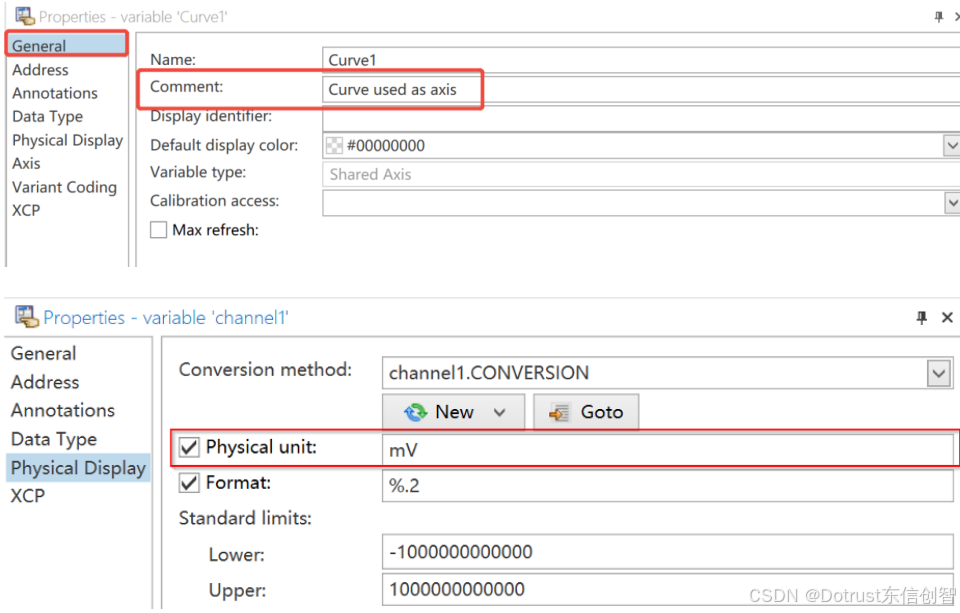Click the 'Conversion method:' label
The width and height of the screenshot is (960, 613).
pyautogui.click(x=265, y=369)
